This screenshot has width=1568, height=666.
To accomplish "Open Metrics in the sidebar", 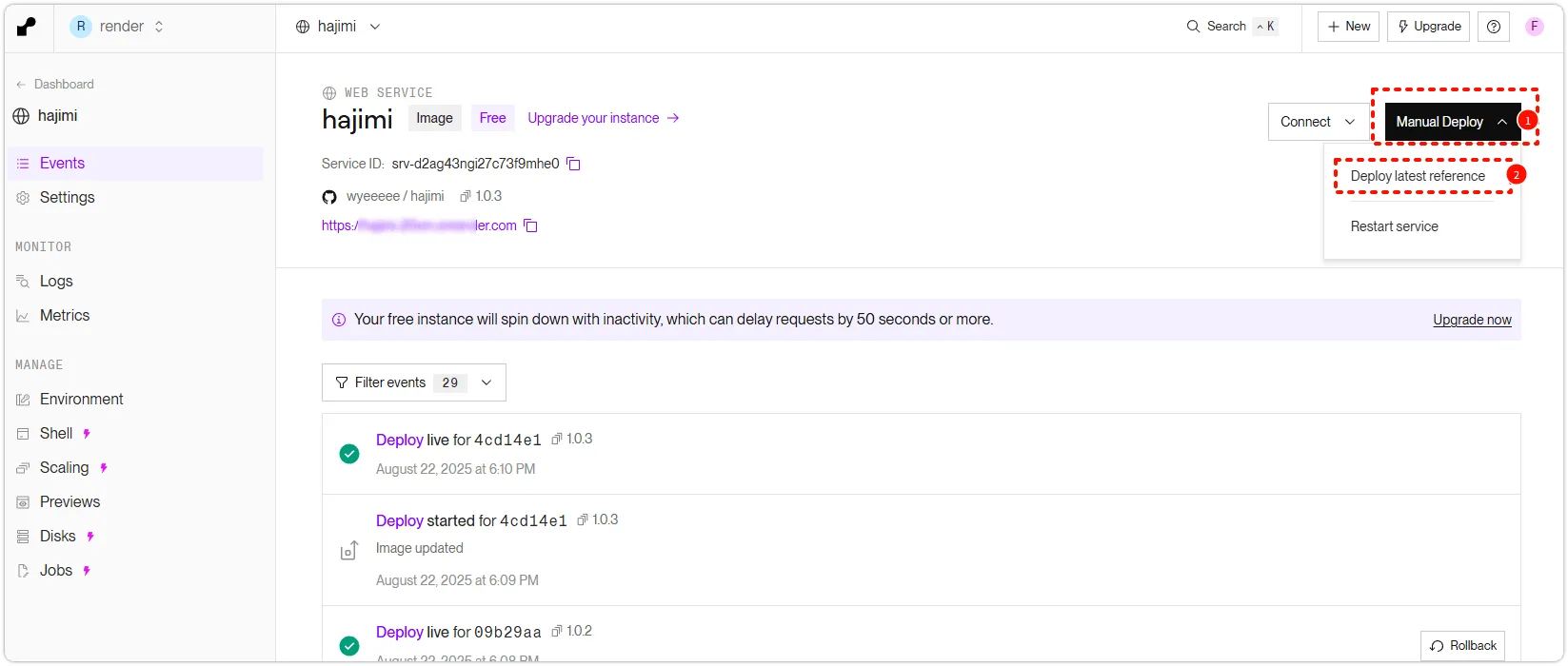I will (64, 315).
